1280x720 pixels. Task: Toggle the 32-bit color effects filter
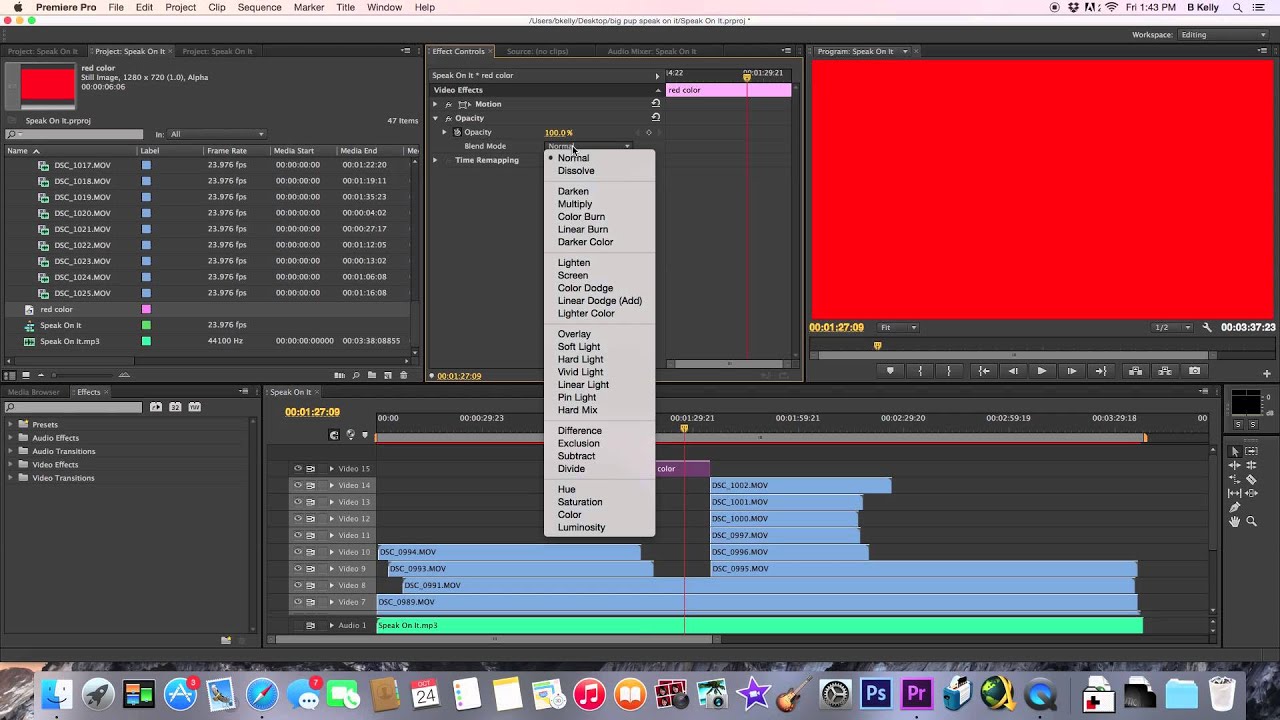click(175, 407)
